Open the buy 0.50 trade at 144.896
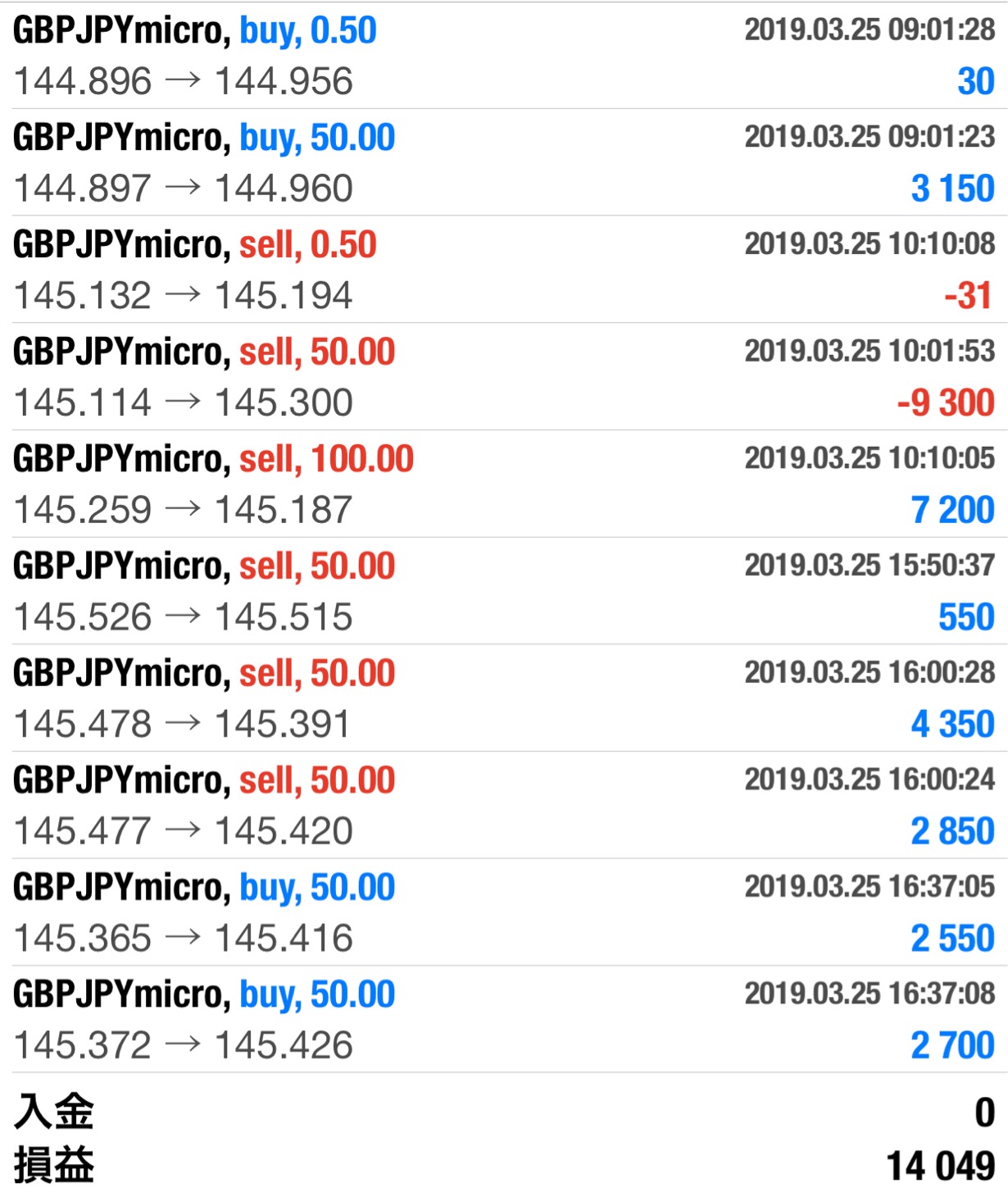 [x=504, y=56]
